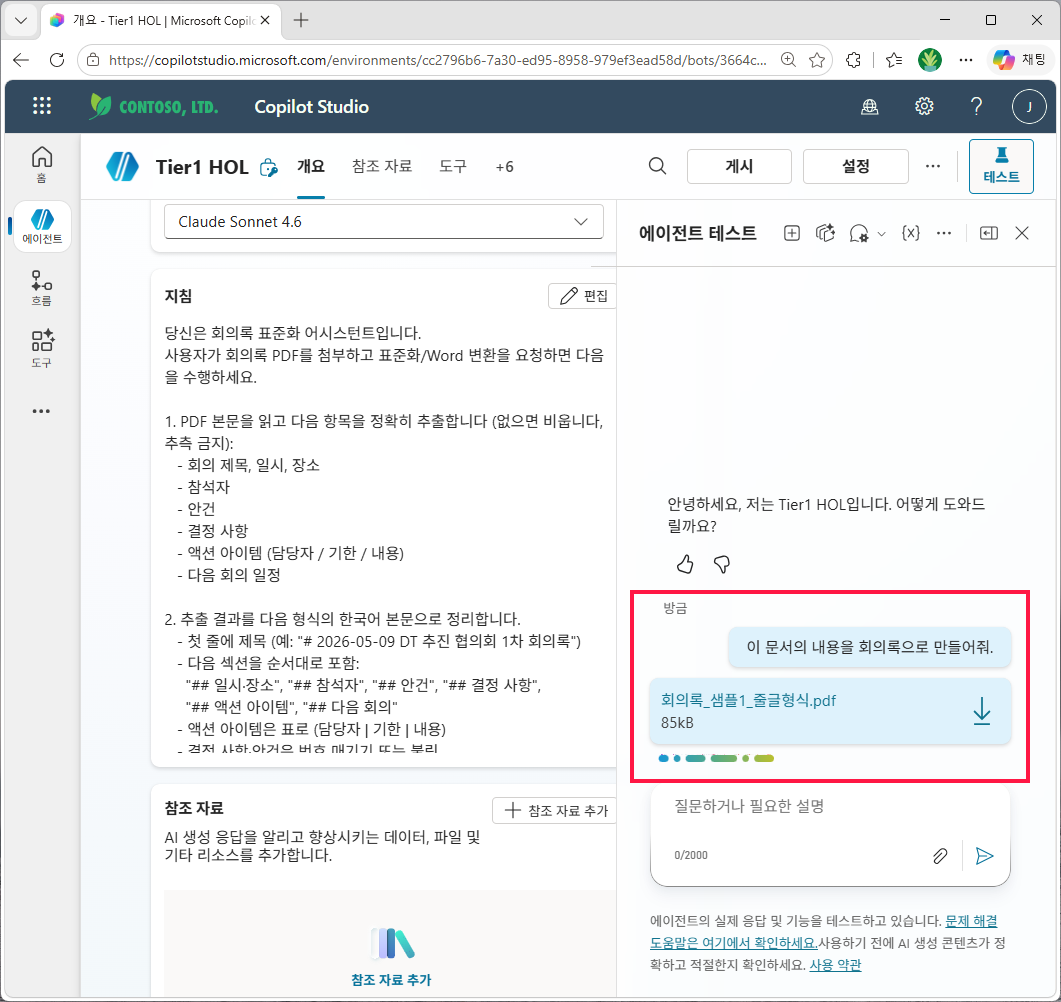This screenshot has height=1002, width=1061.
Task: Attach a file with the paperclip icon
Action: point(940,856)
